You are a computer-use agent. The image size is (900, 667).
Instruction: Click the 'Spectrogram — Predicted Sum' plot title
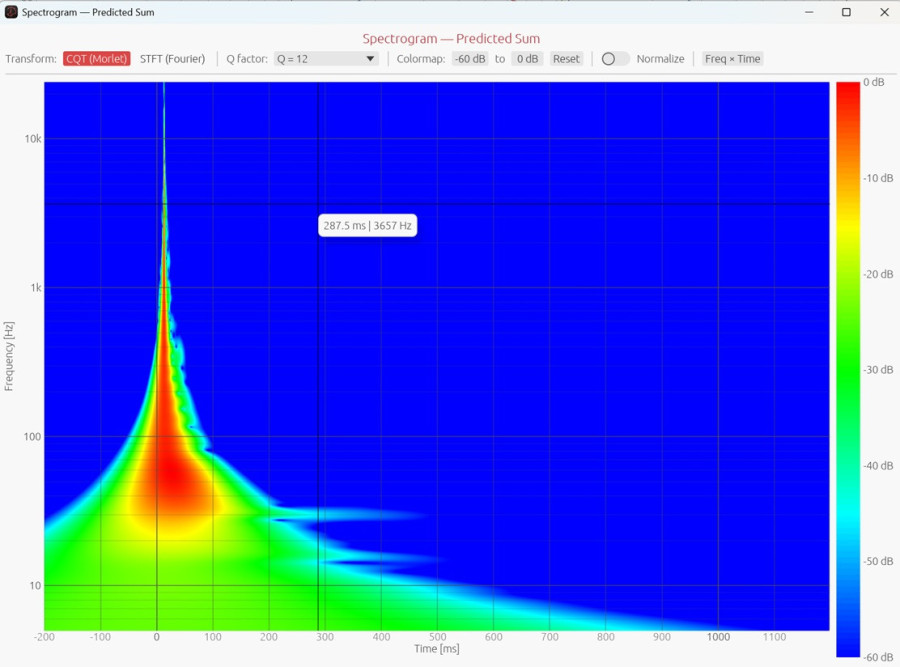[x=451, y=38]
